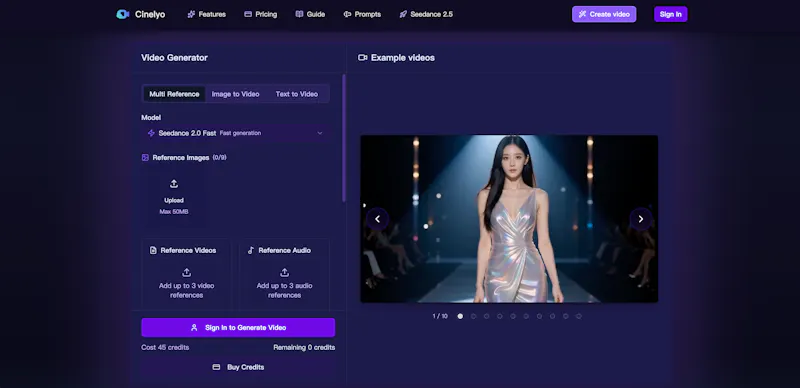The height and width of the screenshot is (388, 800).
Task: Select the first carousel dot
Action: coord(460,317)
